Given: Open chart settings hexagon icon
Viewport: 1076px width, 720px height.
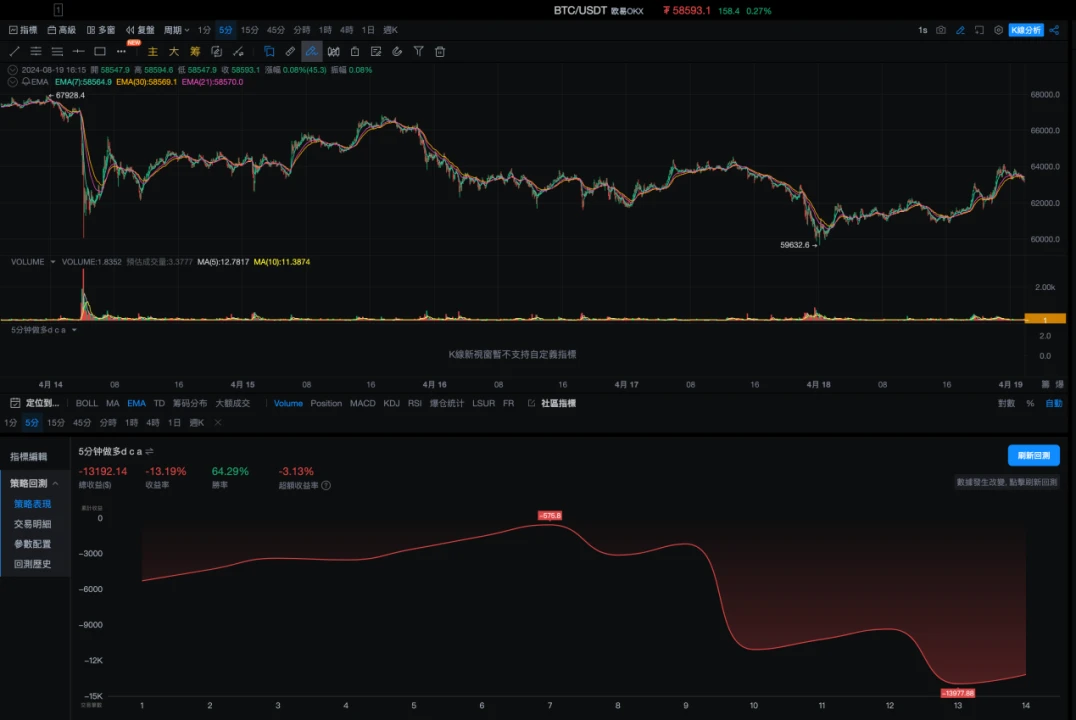Looking at the screenshot, I should (998, 30).
